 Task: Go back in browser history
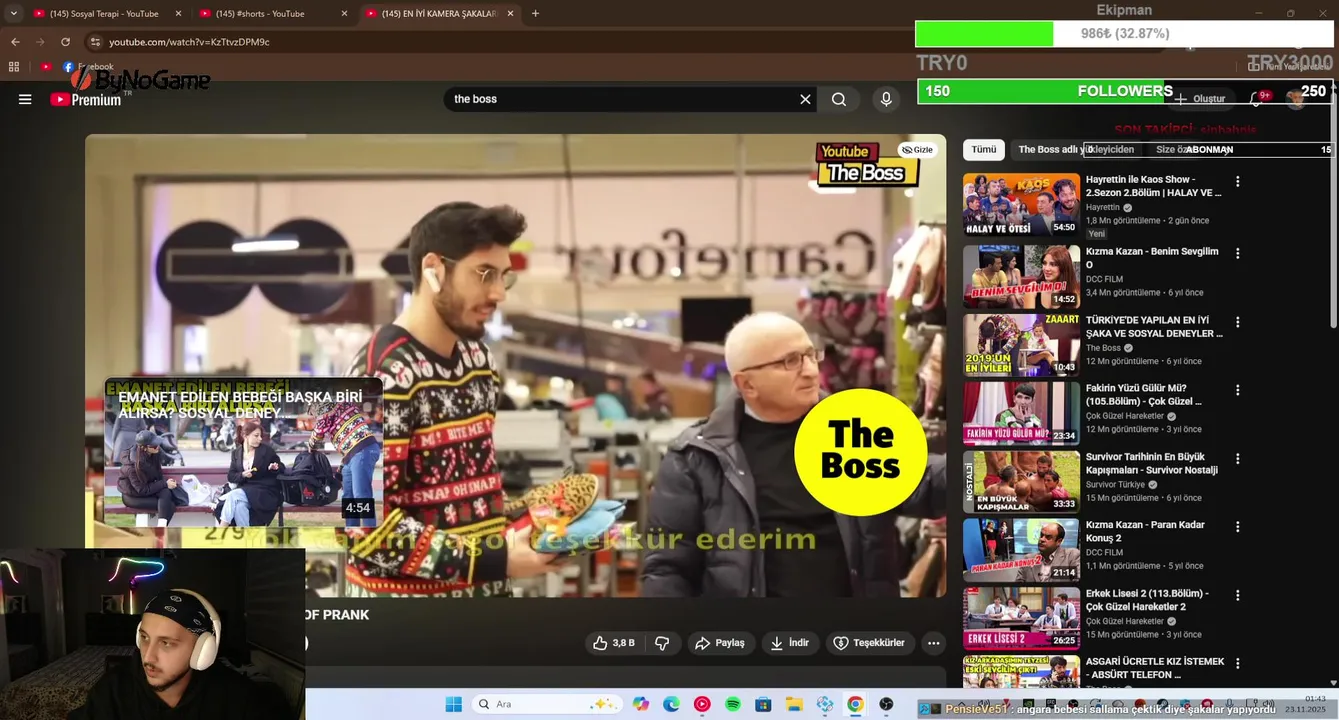coord(15,42)
